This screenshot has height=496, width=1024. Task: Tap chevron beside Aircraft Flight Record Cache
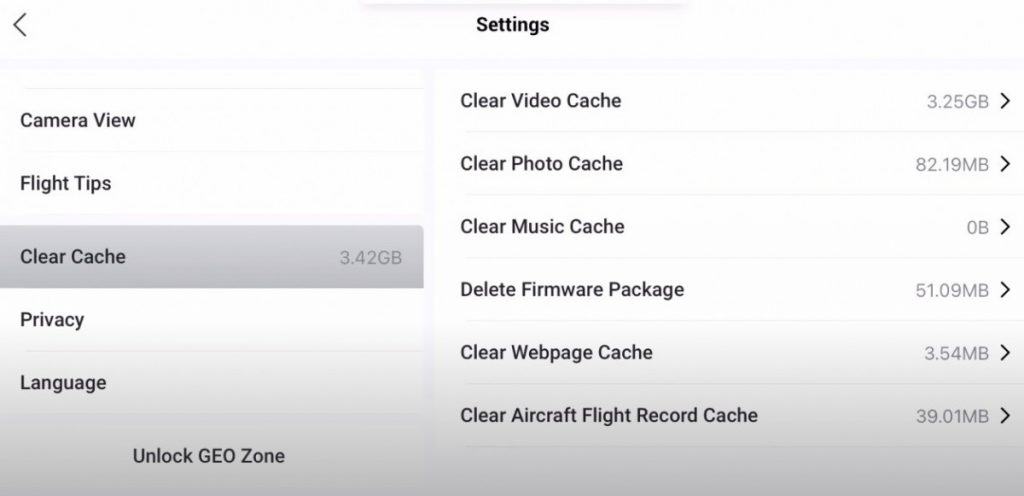pyautogui.click(x=1005, y=416)
